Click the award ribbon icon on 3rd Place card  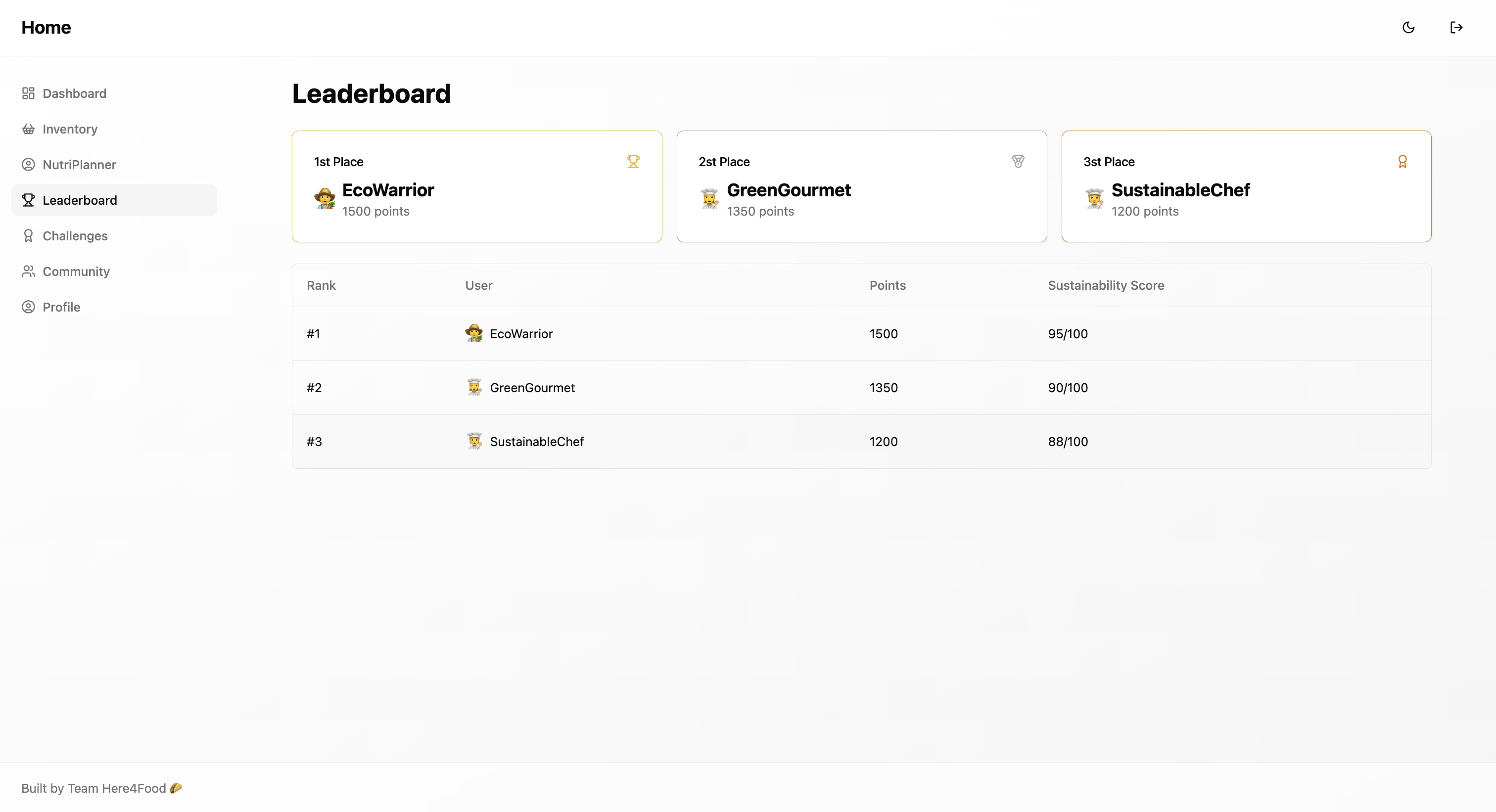coord(1402,161)
